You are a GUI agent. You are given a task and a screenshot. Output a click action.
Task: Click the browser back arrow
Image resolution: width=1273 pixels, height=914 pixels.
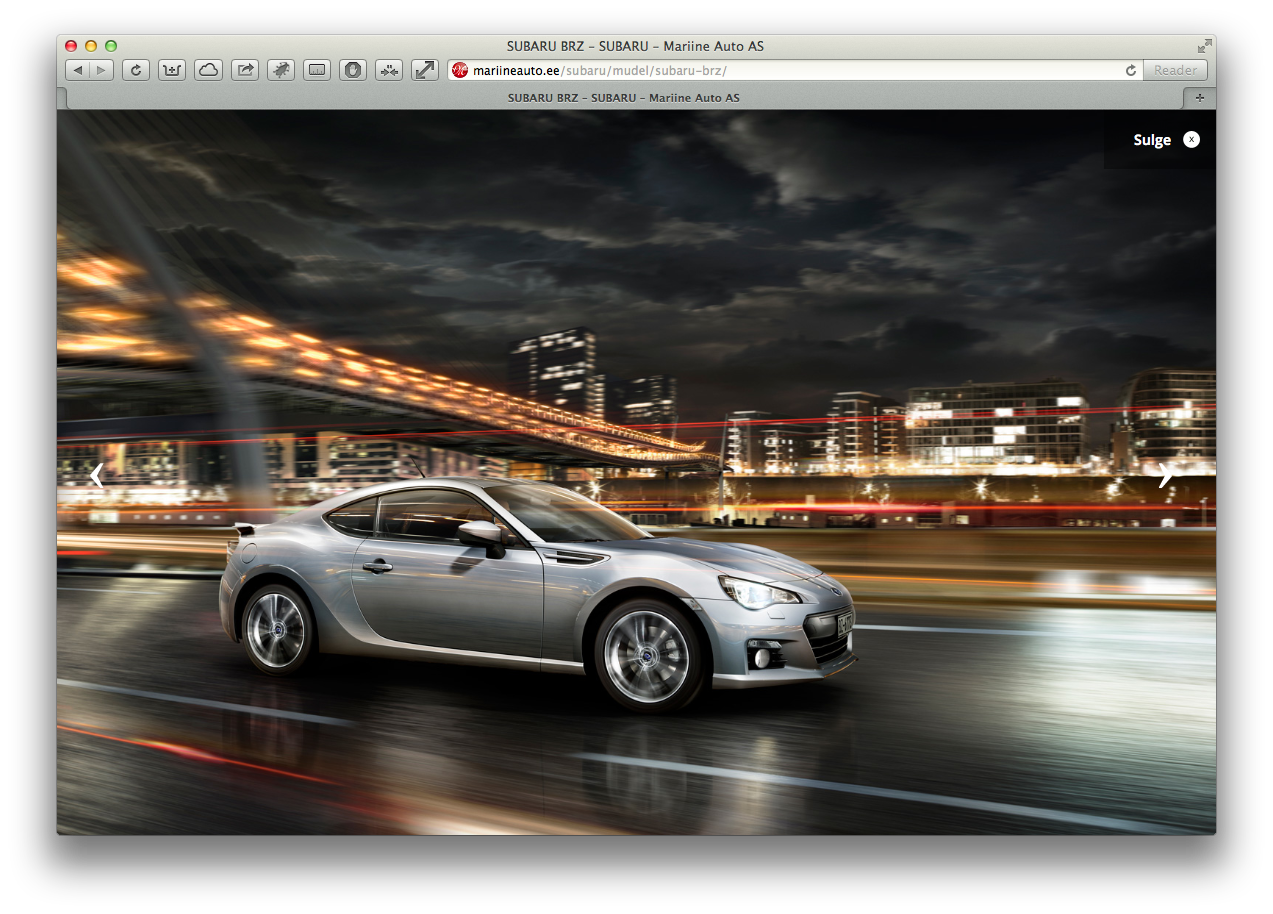click(x=77, y=70)
